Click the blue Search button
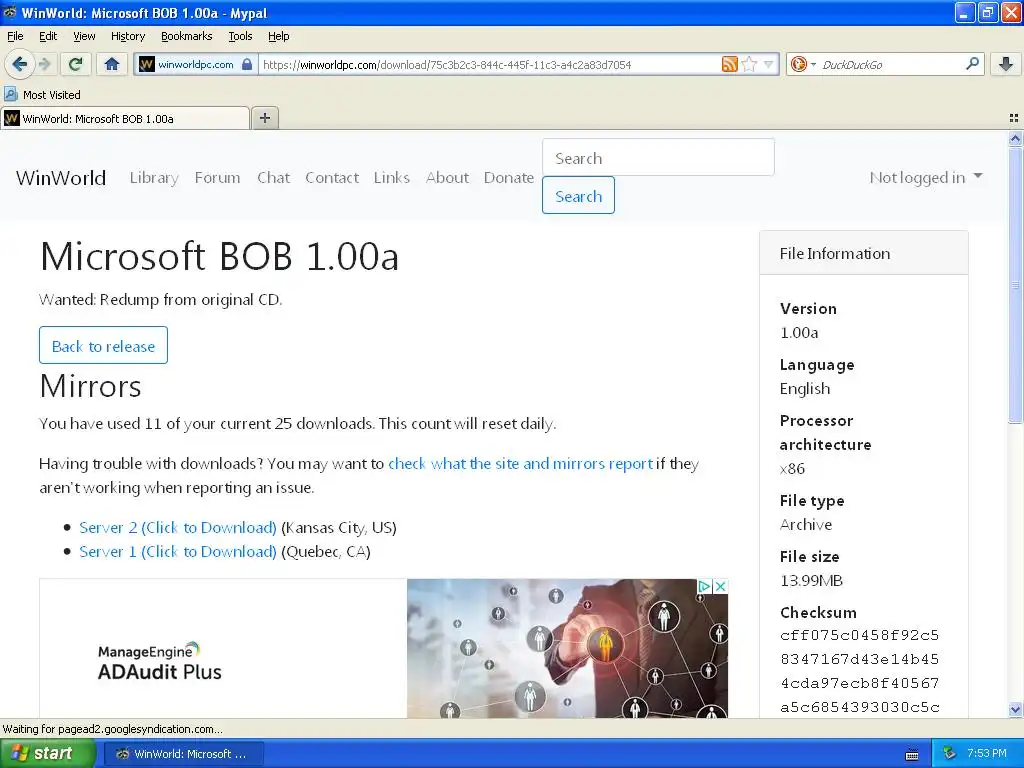Image resolution: width=1024 pixels, height=768 pixels. point(579,195)
